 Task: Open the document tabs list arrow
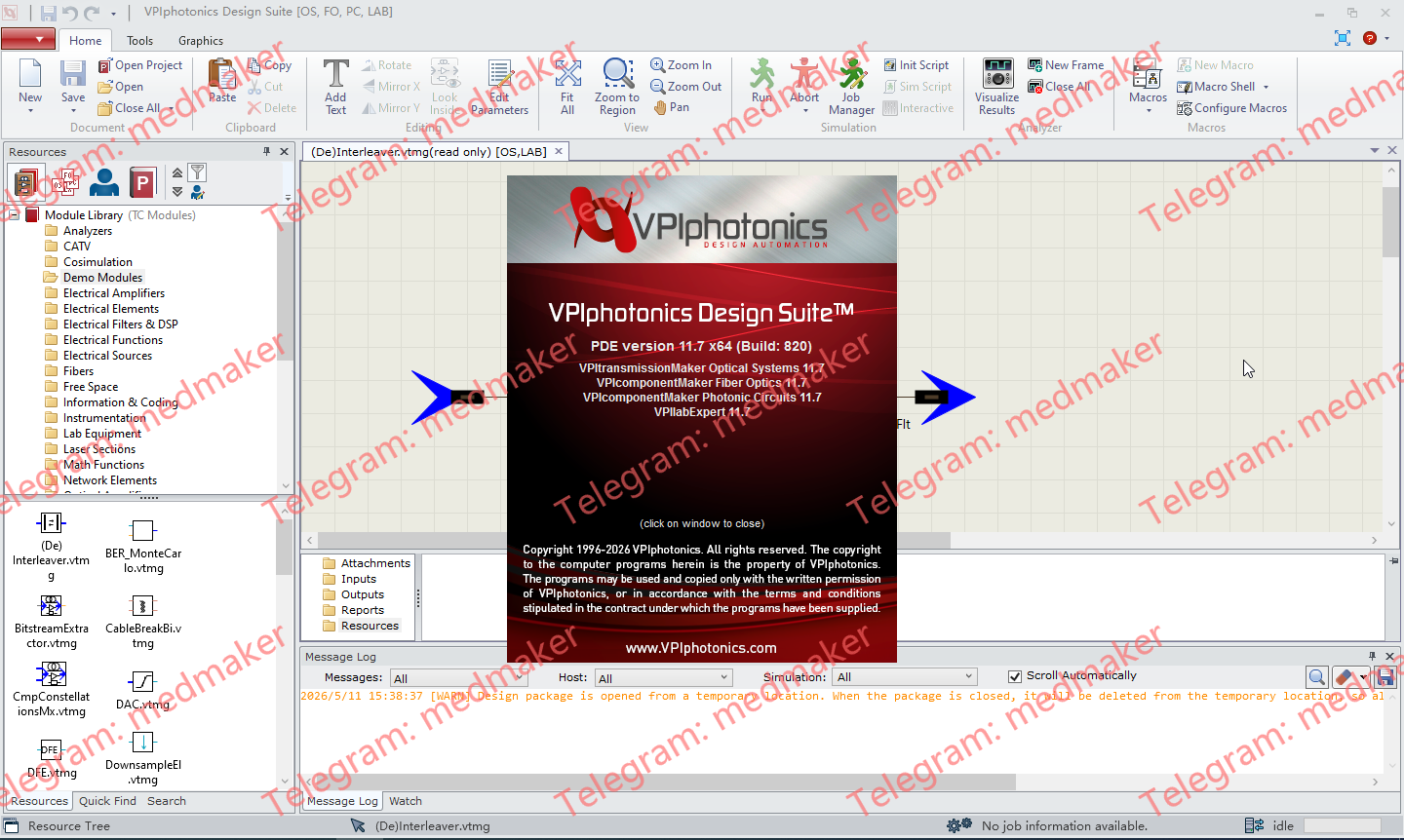pos(1375,151)
